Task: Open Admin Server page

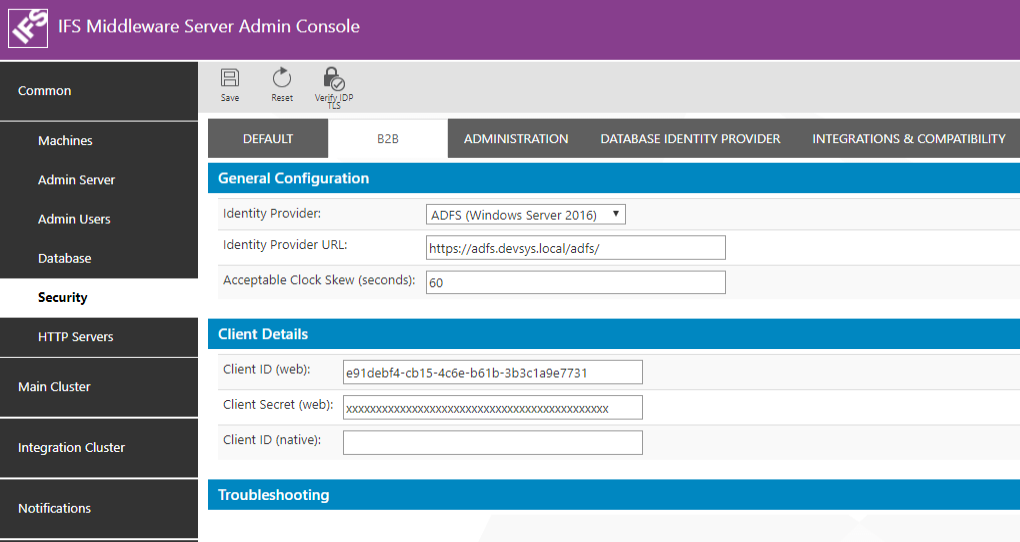Action: coord(76,180)
